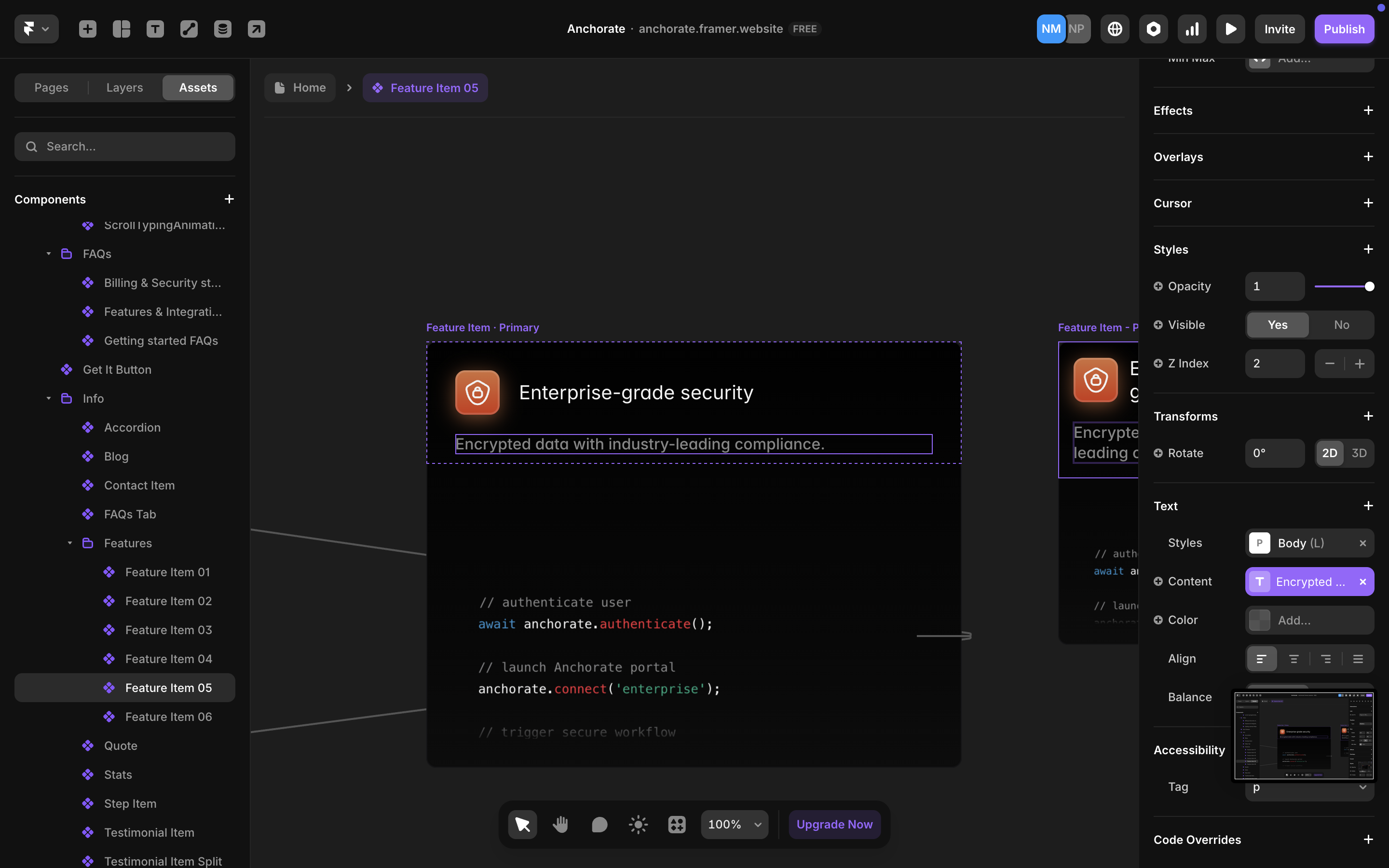1389x868 pixels.
Task: Click the Opacity slider handle
Action: [x=1369, y=286]
